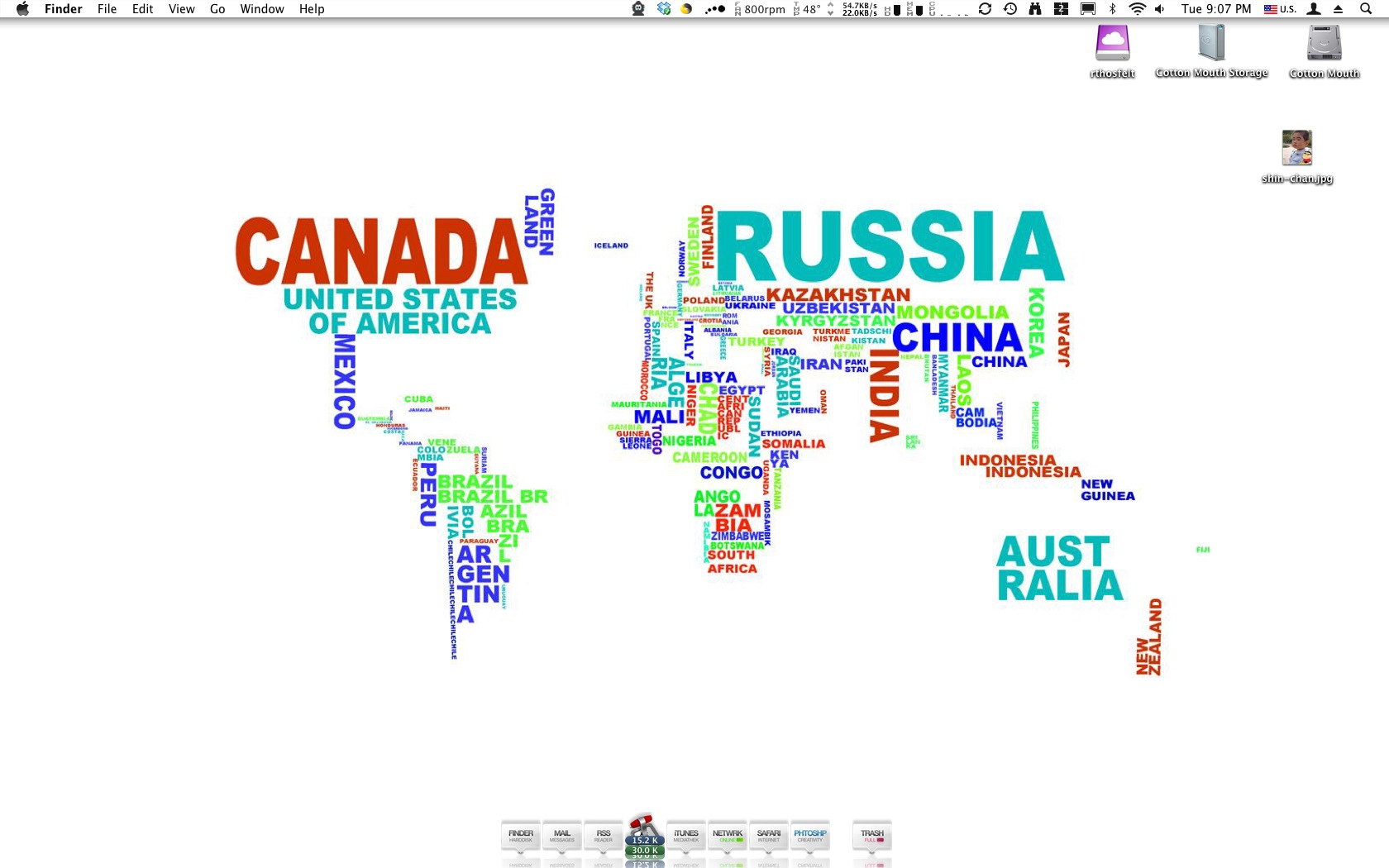Image resolution: width=1389 pixels, height=868 pixels.
Task: Click the memory usage MEM indicator
Action: tap(914, 9)
